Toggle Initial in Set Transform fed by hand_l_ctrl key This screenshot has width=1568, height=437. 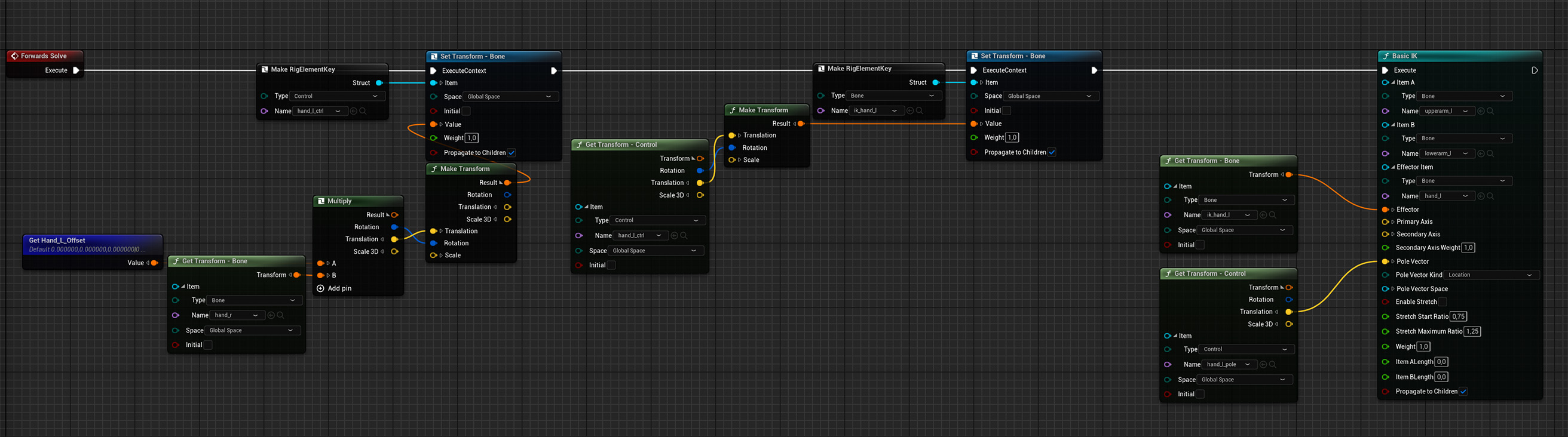tap(466, 111)
